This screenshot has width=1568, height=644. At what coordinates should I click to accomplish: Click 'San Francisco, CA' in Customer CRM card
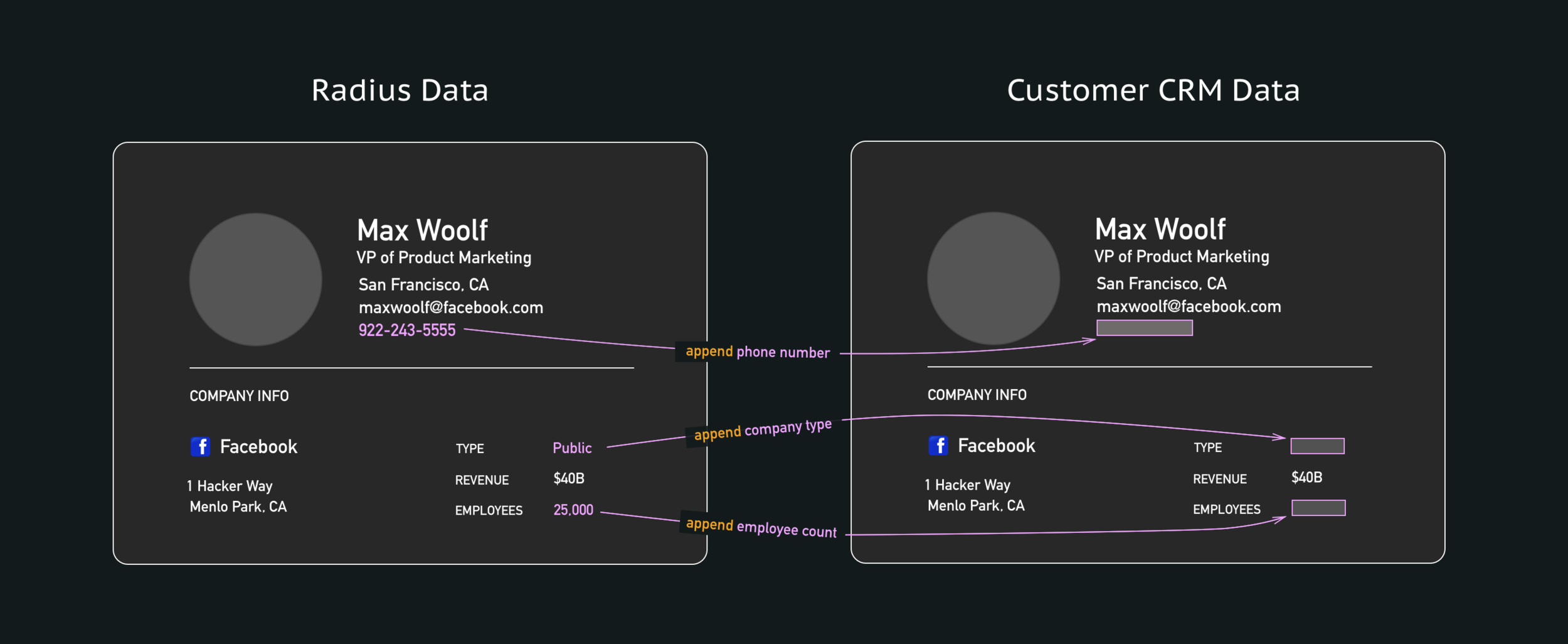coord(1161,284)
